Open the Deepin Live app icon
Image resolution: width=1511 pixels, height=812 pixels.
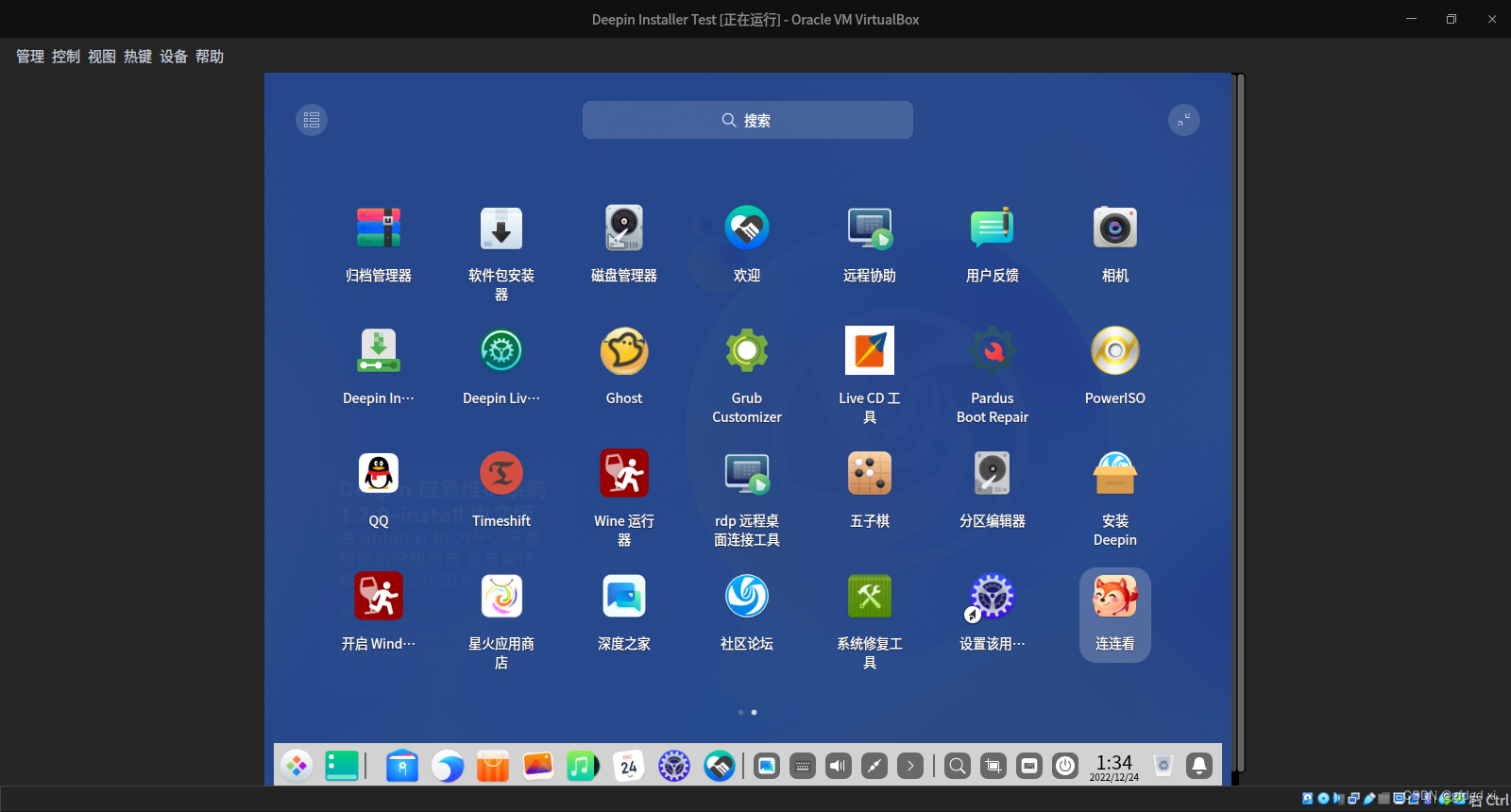click(x=501, y=350)
